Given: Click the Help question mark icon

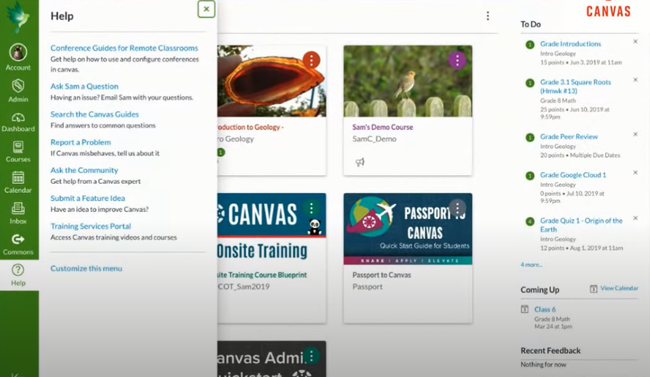Looking at the screenshot, I should click(x=18, y=270).
